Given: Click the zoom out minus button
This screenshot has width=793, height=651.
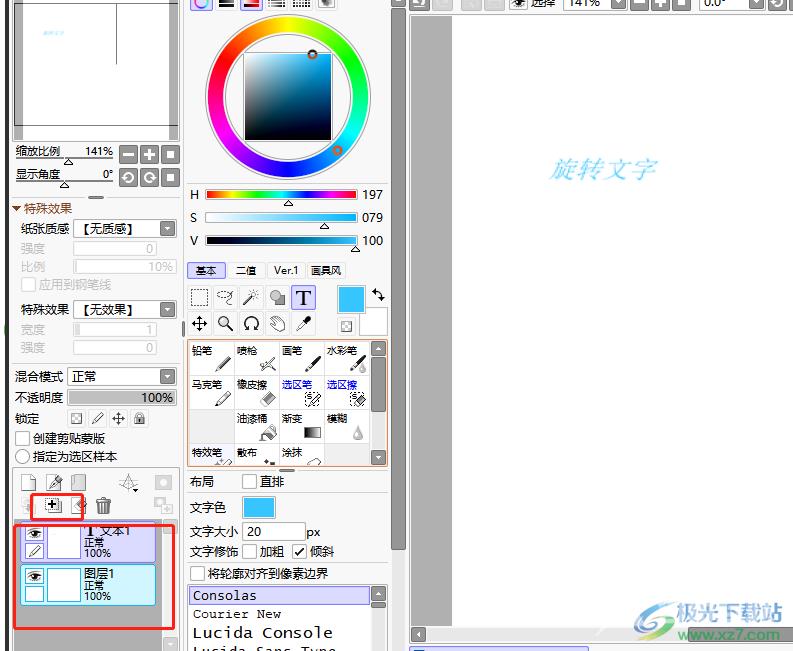Looking at the screenshot, I should (x=128, y=155).
